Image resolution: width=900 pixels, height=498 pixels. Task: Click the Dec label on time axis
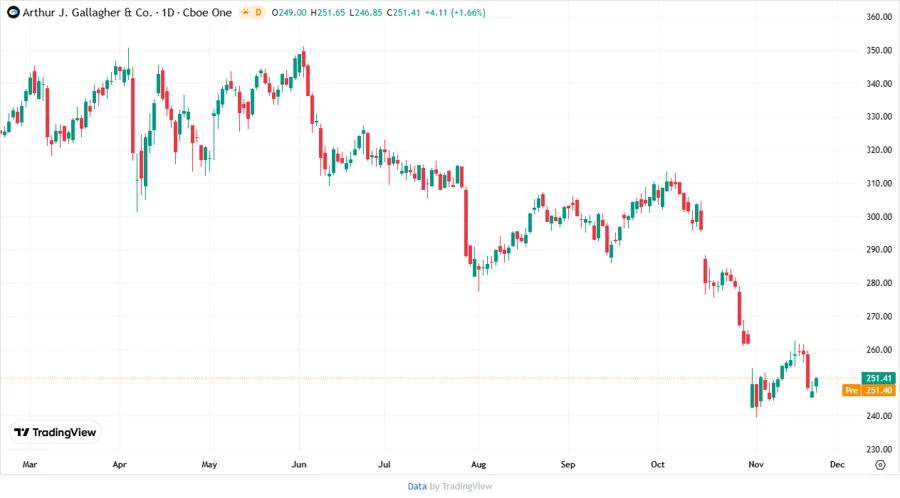(837, 464)
